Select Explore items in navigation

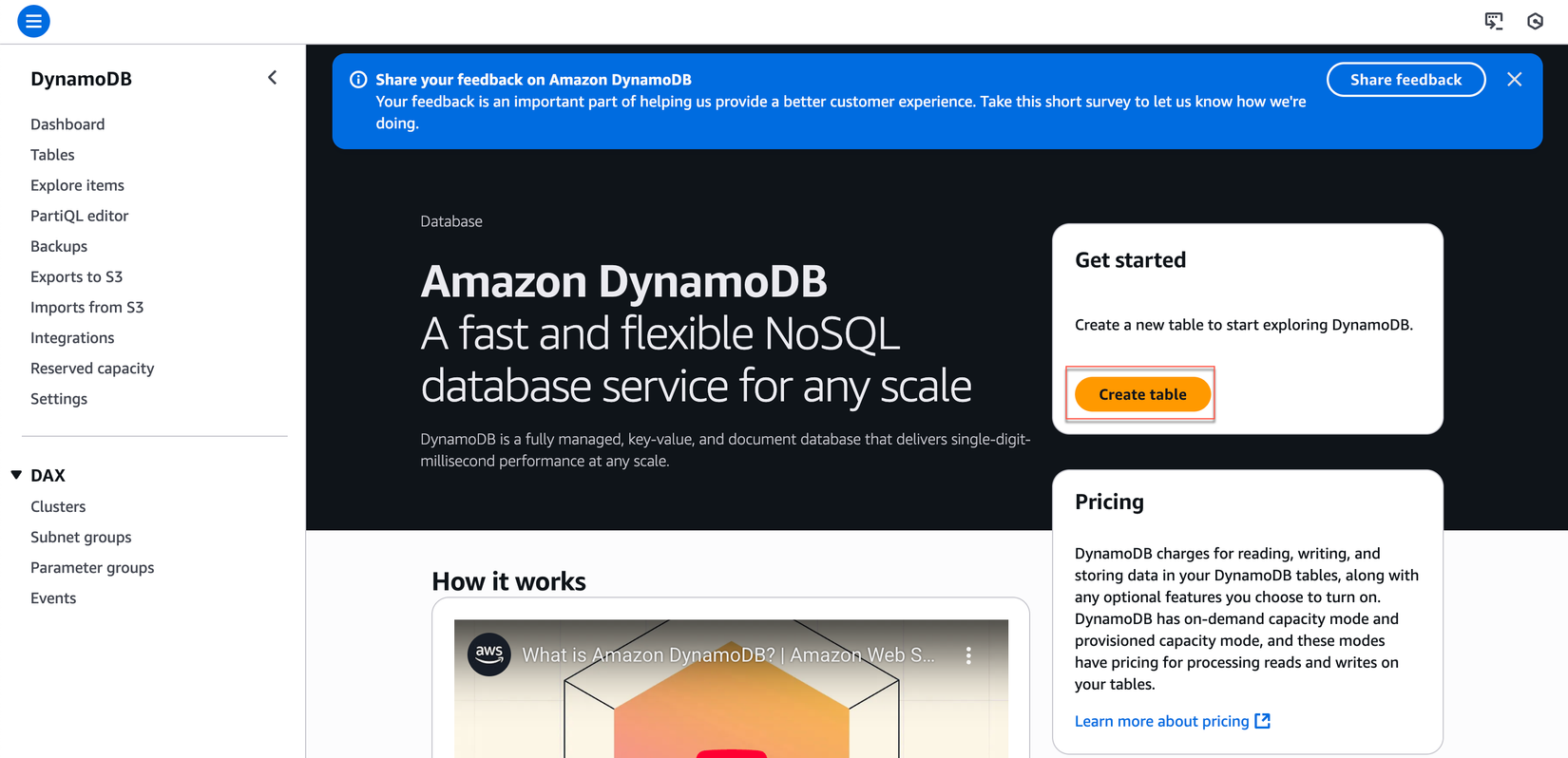click(x=77, y=185)
